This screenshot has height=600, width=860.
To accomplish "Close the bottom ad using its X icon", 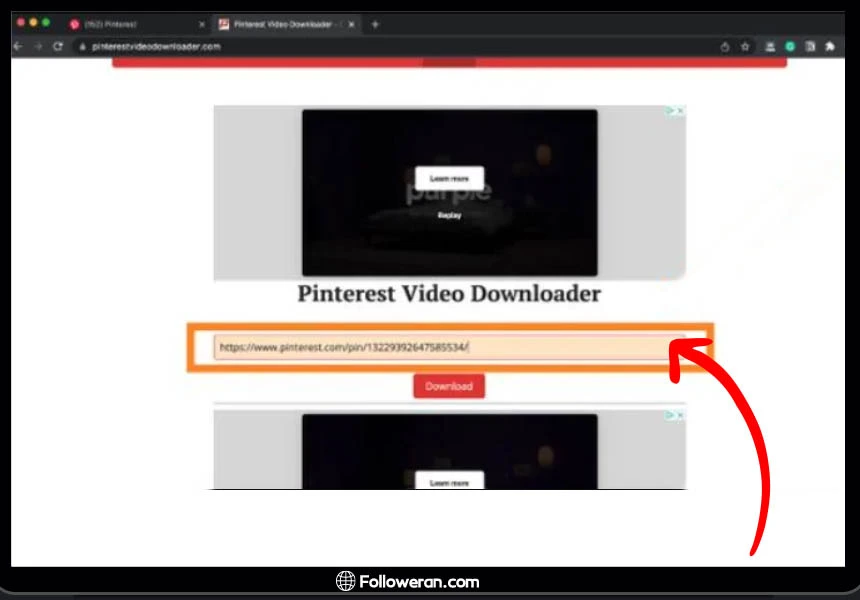I will (x=681, y=415).
